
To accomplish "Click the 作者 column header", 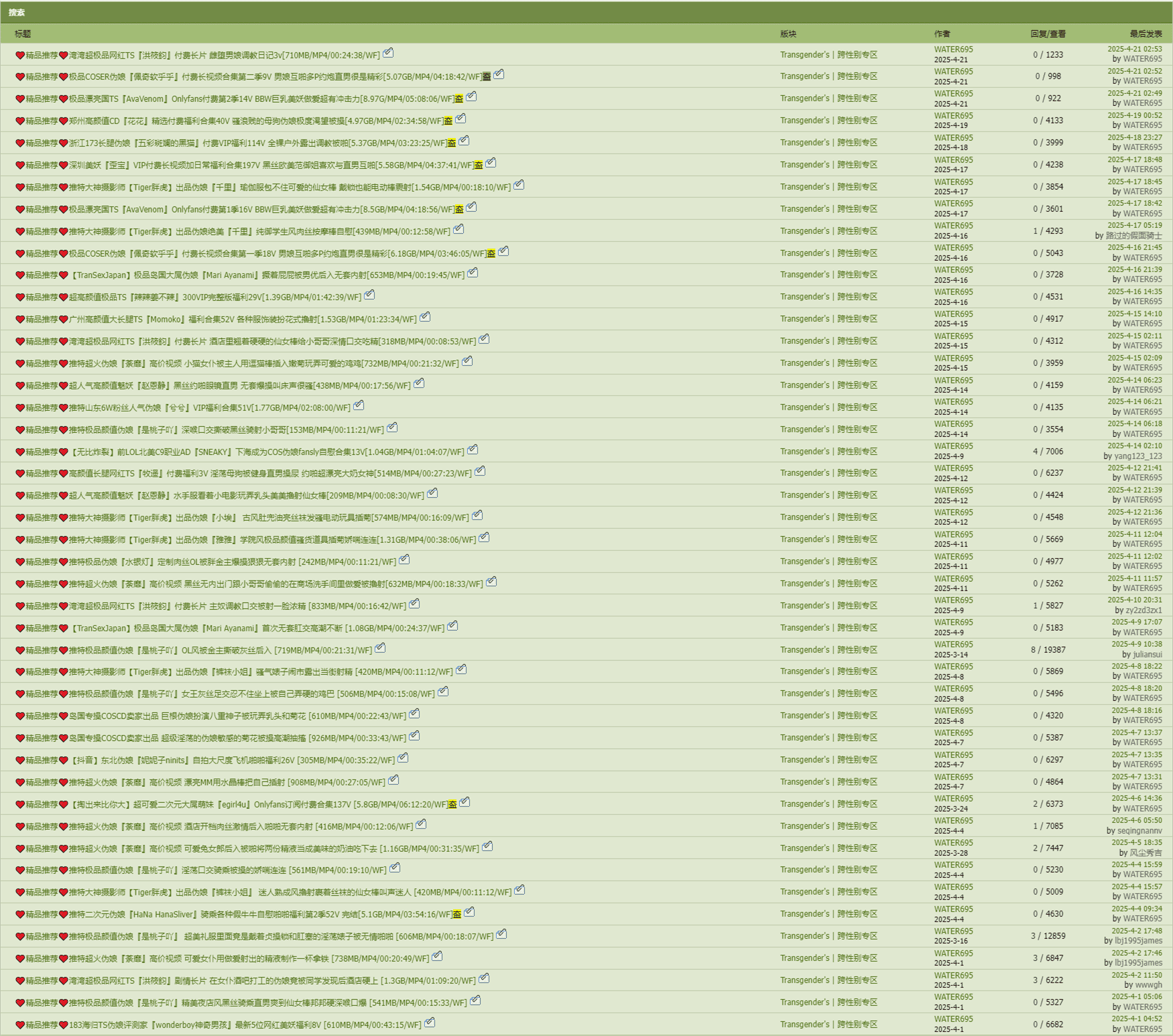I will click(x=942, y=34).
